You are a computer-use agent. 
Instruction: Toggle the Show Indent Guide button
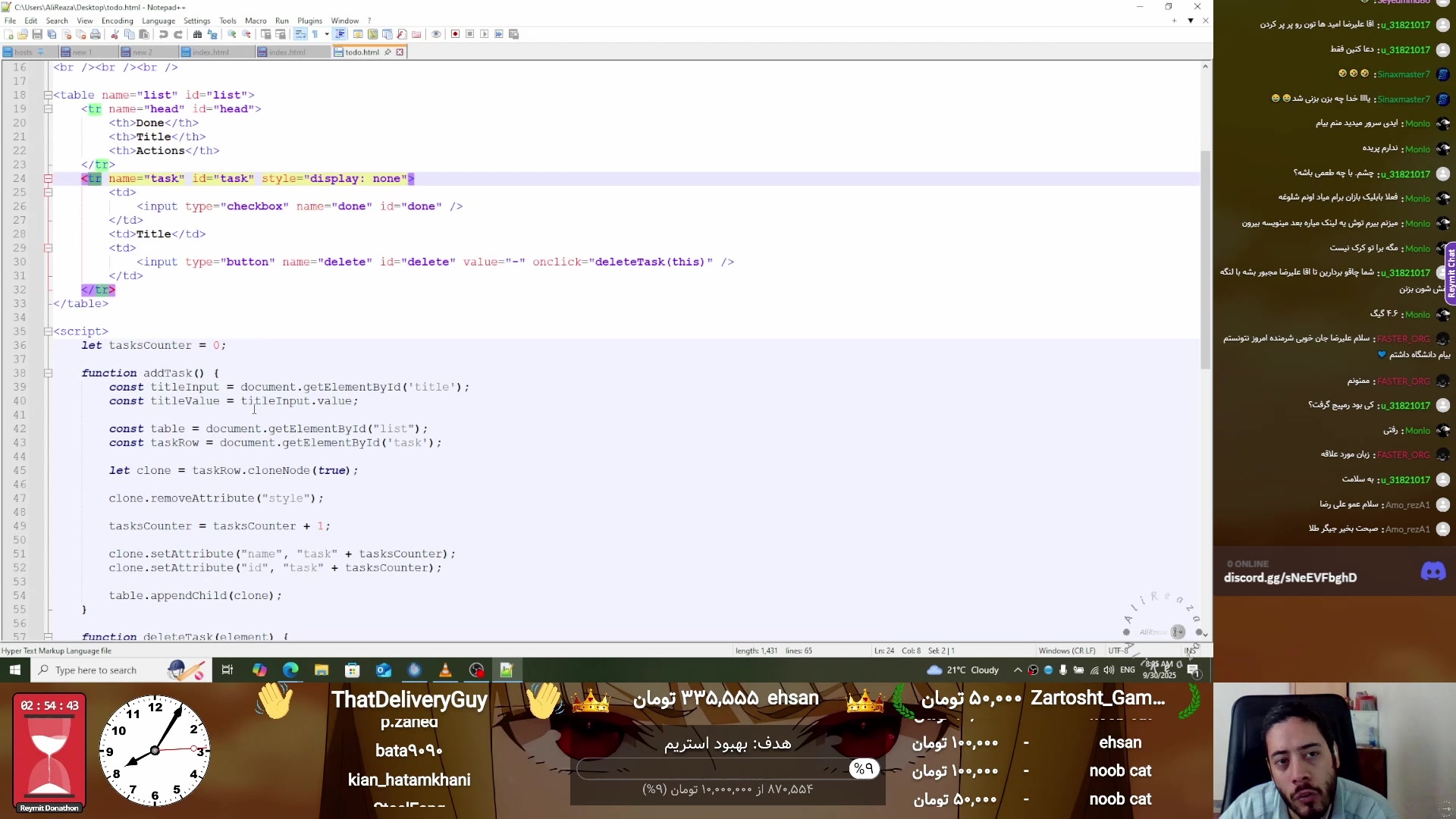pos(340,34)
